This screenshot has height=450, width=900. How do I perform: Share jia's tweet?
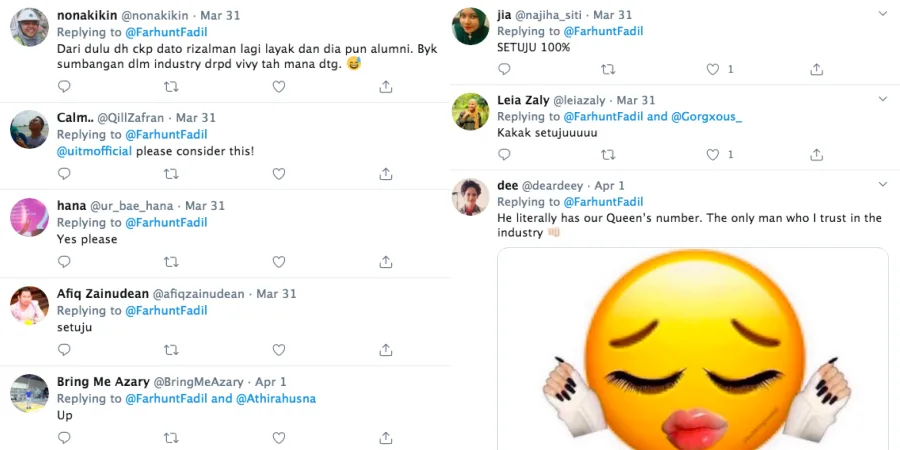[x=817, y=70]
